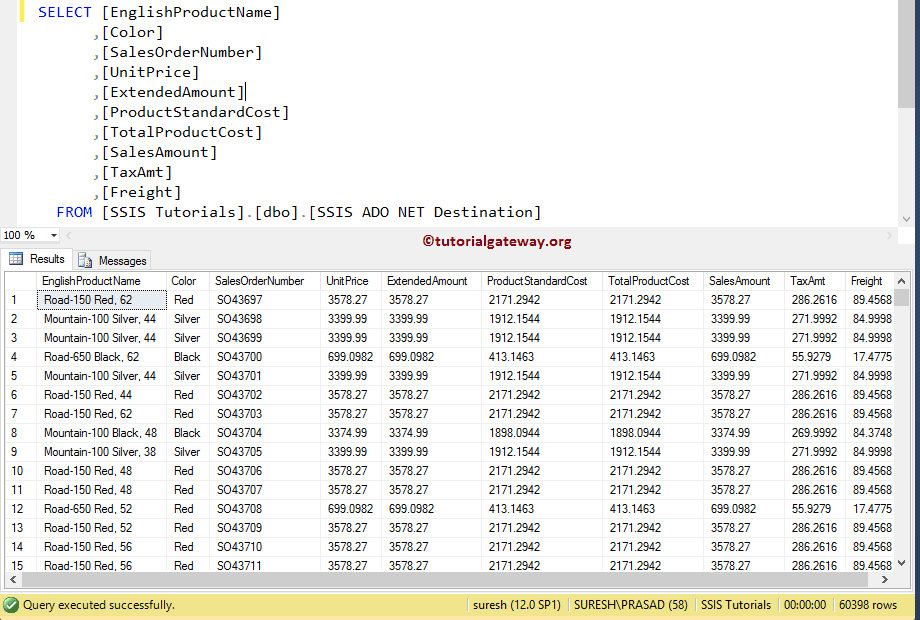
Task: Select row 12 header in results
Action: click(21, 509)
